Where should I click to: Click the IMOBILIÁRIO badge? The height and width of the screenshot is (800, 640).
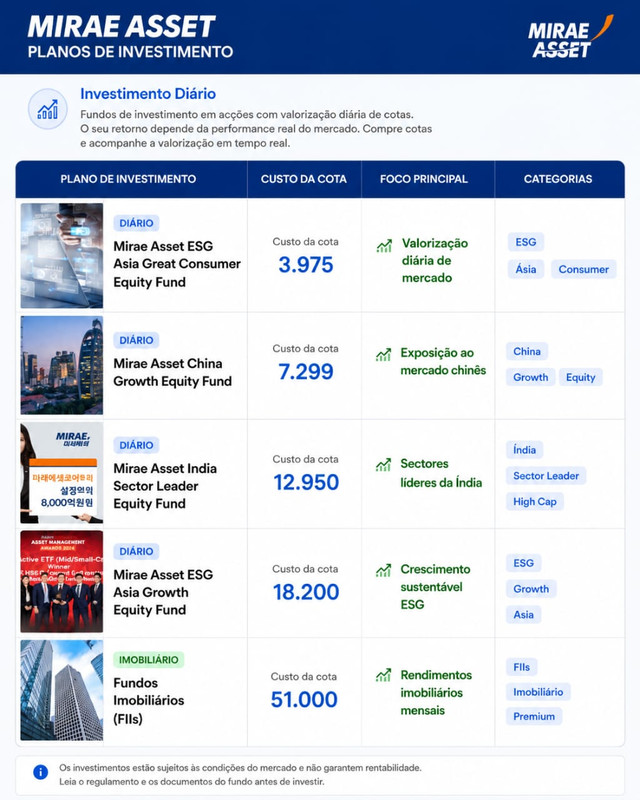pyautogui.click(x=149, y=660)
